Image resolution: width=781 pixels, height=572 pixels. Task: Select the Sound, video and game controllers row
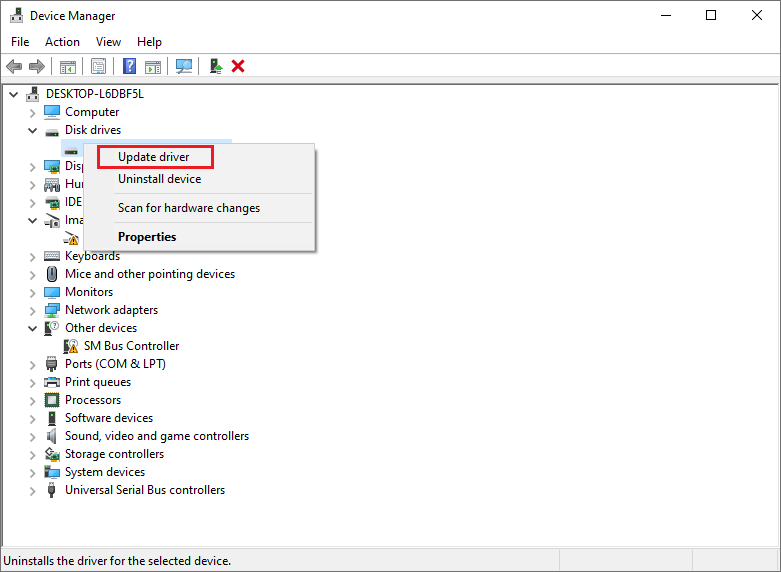click(157, 436)
